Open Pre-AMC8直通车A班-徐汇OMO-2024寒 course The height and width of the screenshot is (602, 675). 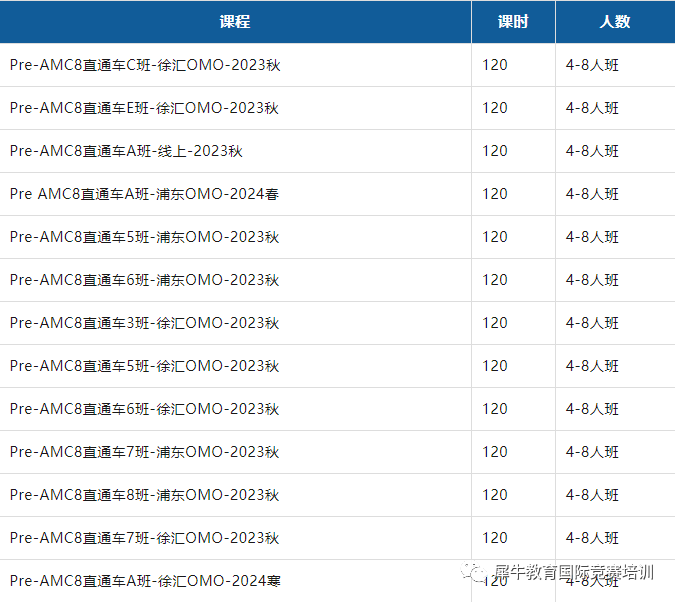[144, 581]
